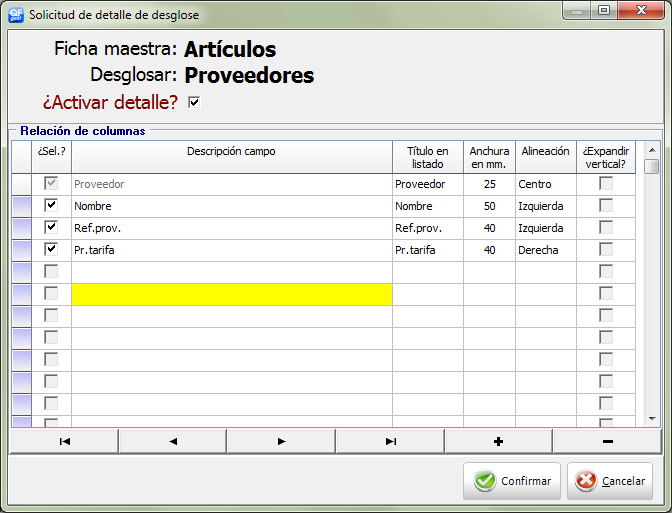The image size is (672, 513).
Task: Click Proveedor in Título en listado column
Action: click(428, 184)
